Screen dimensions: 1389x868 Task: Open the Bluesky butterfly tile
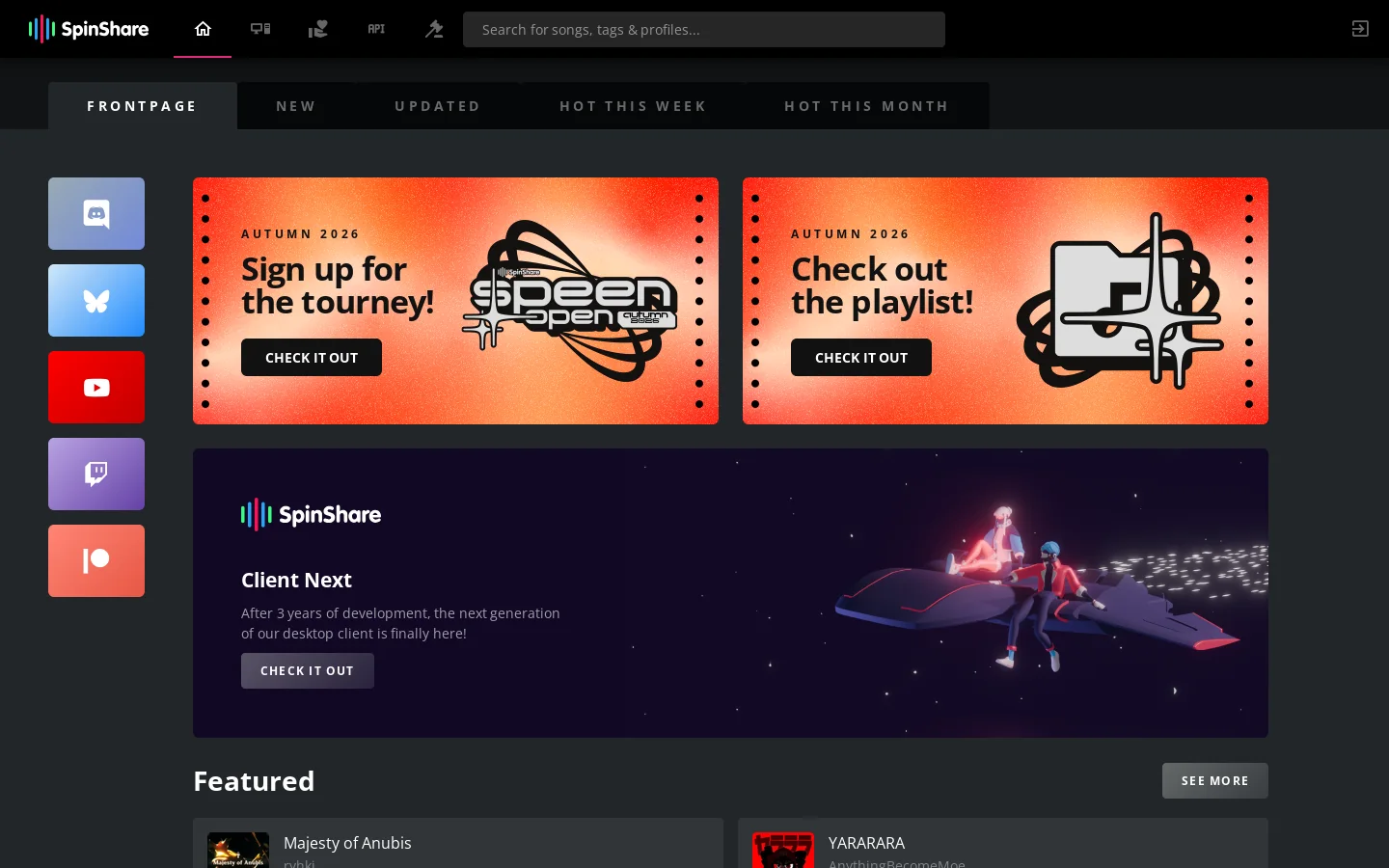(96, 300)
